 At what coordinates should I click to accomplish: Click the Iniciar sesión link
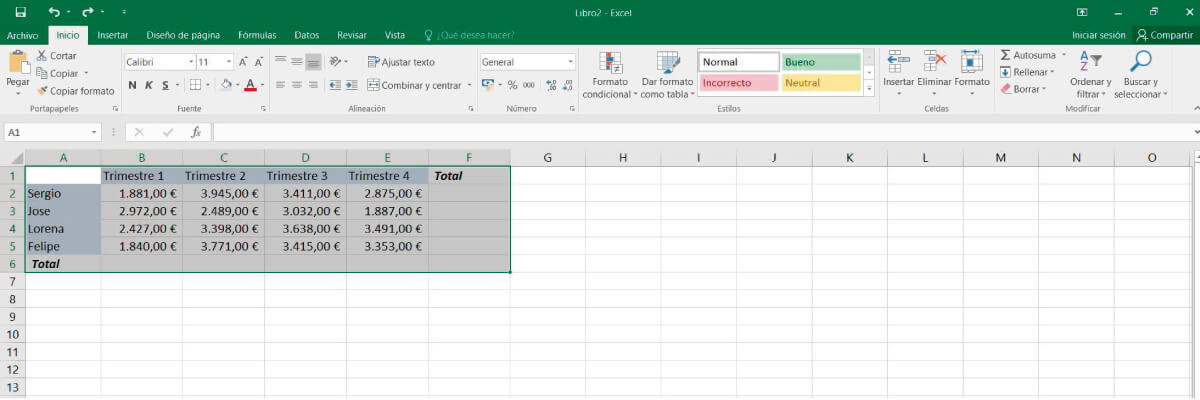click(x=1098, y=35)
